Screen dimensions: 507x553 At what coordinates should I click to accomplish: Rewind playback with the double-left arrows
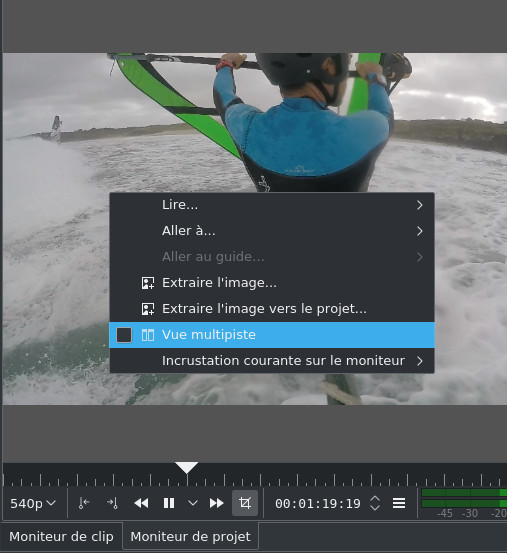click(x=141, y=503)
